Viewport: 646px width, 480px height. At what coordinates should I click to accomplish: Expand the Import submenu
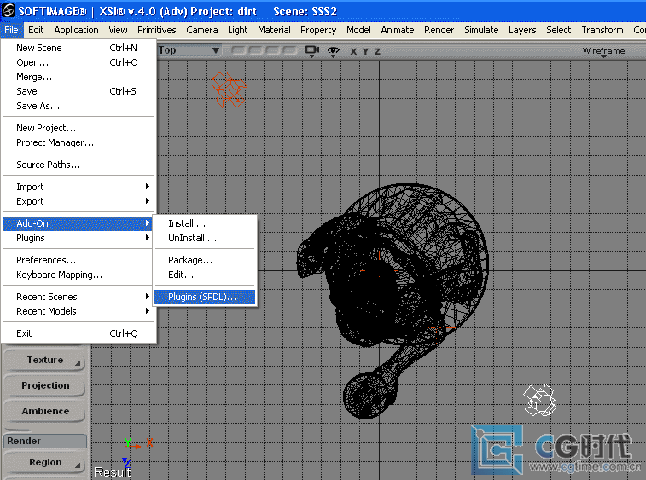78,187
